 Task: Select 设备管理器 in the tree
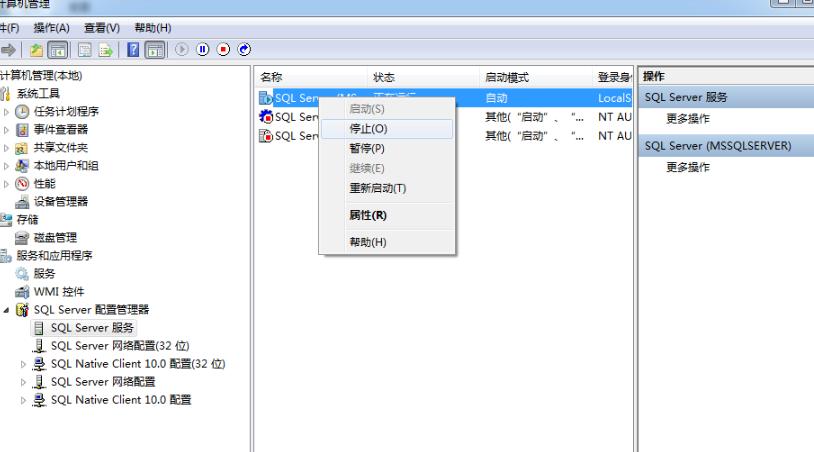[62, 201]
